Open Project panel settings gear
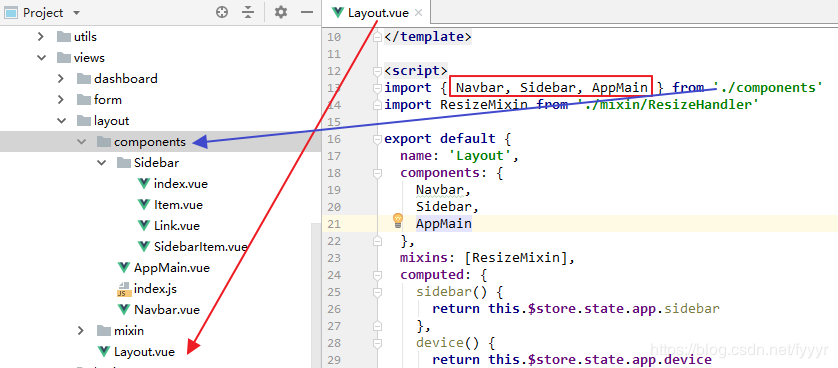 [x=281, y=12]
